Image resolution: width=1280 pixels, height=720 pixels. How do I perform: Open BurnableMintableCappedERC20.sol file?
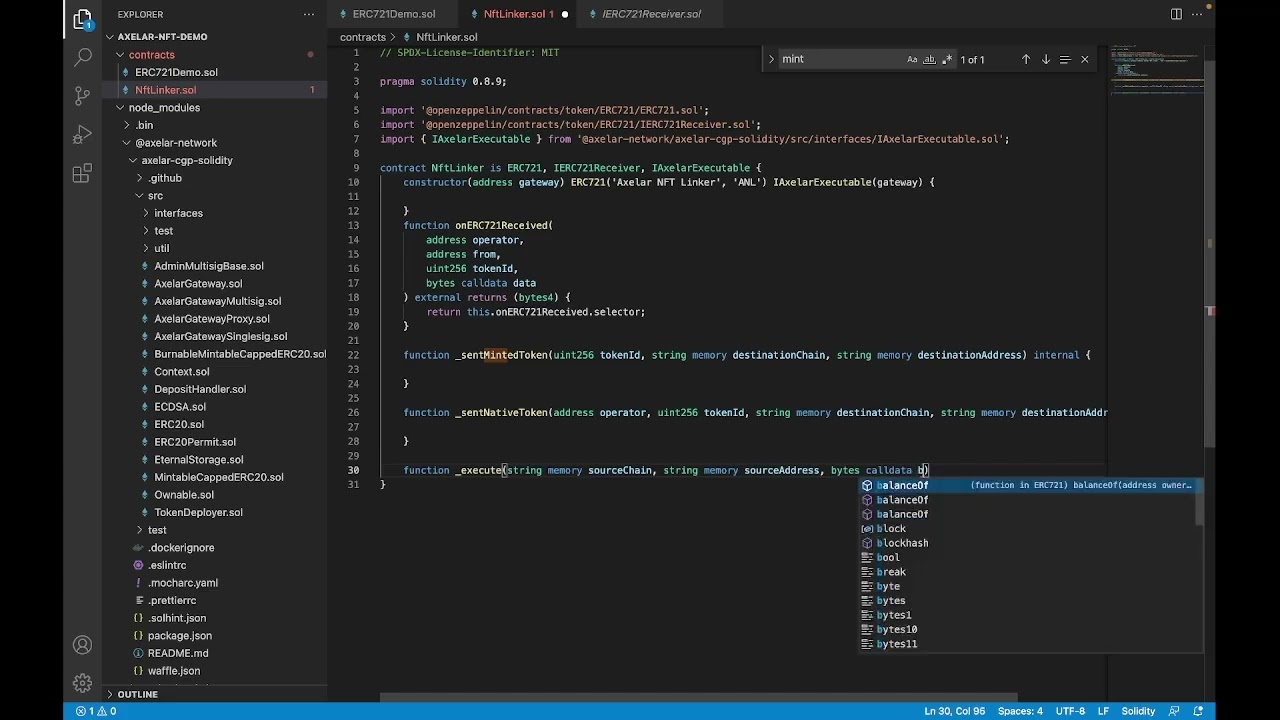[x=240, y=354]
